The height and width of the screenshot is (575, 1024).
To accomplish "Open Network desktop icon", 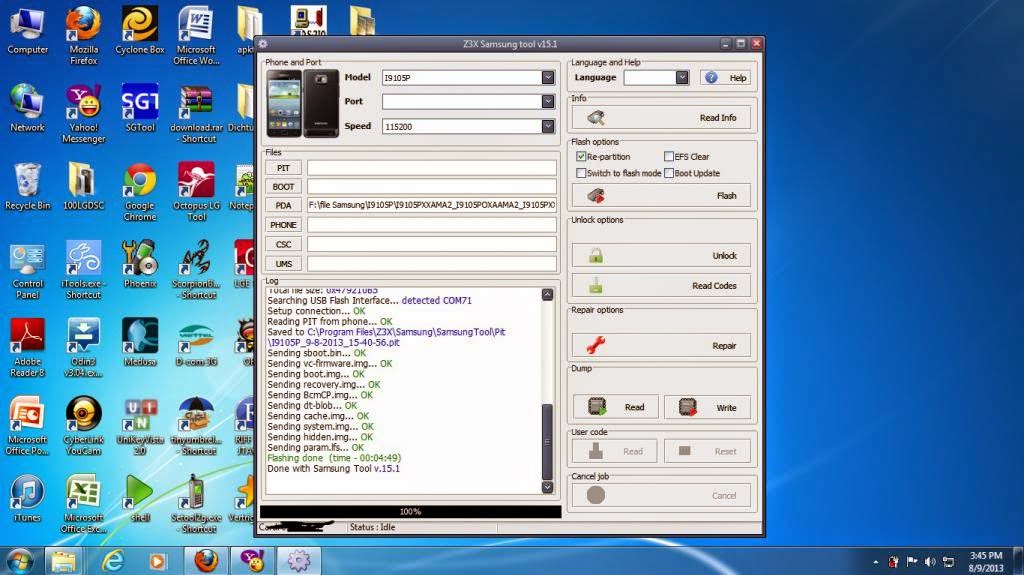I will [x=27, y=107].
